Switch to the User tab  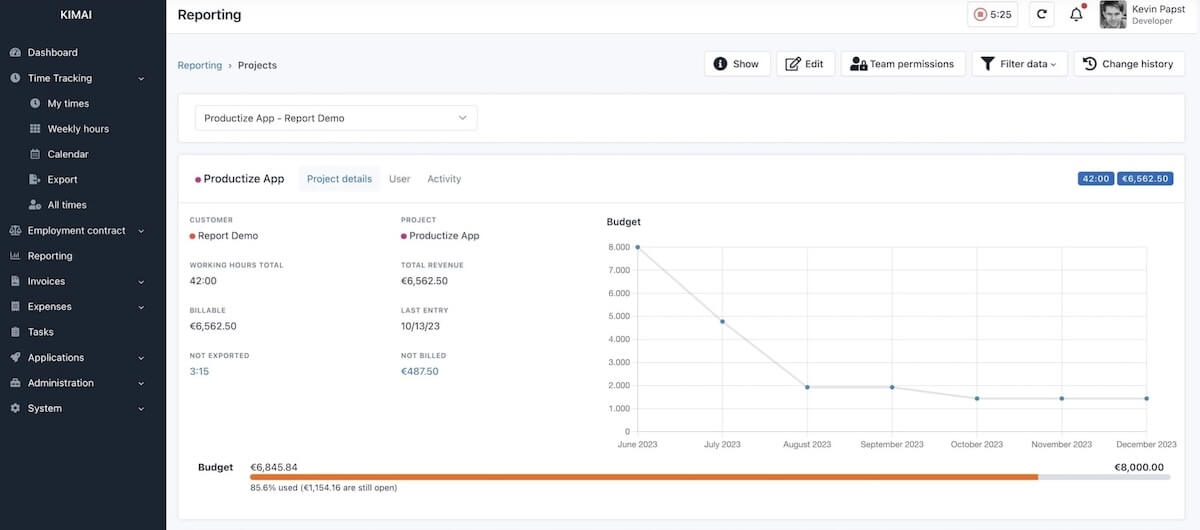(x=399, y=179)
